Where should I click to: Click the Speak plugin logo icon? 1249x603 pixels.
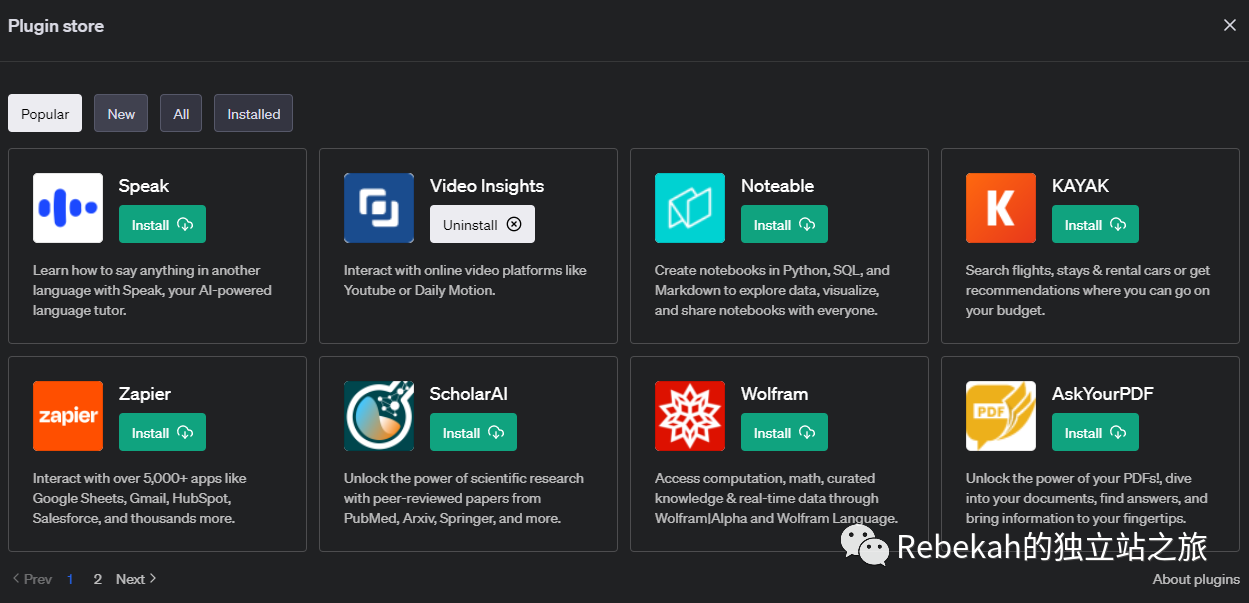tap(68, 208)
